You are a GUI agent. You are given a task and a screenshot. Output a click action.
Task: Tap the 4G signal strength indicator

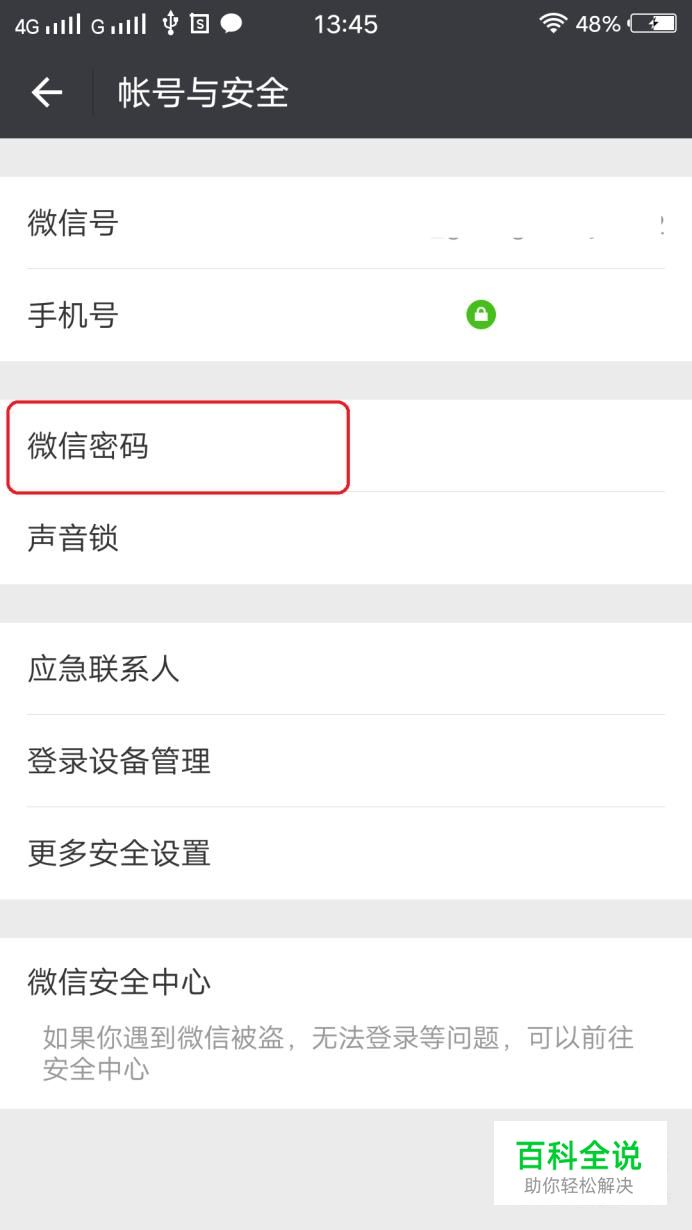click(x=47, y=24)
